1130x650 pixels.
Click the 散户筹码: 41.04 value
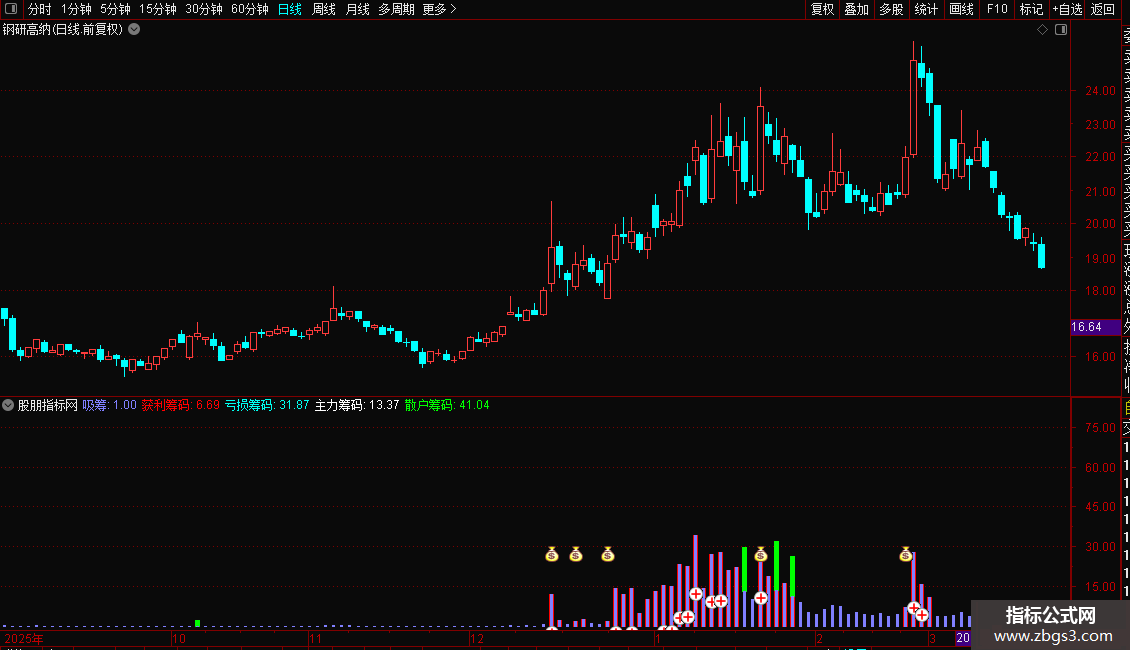pos(447,405)
